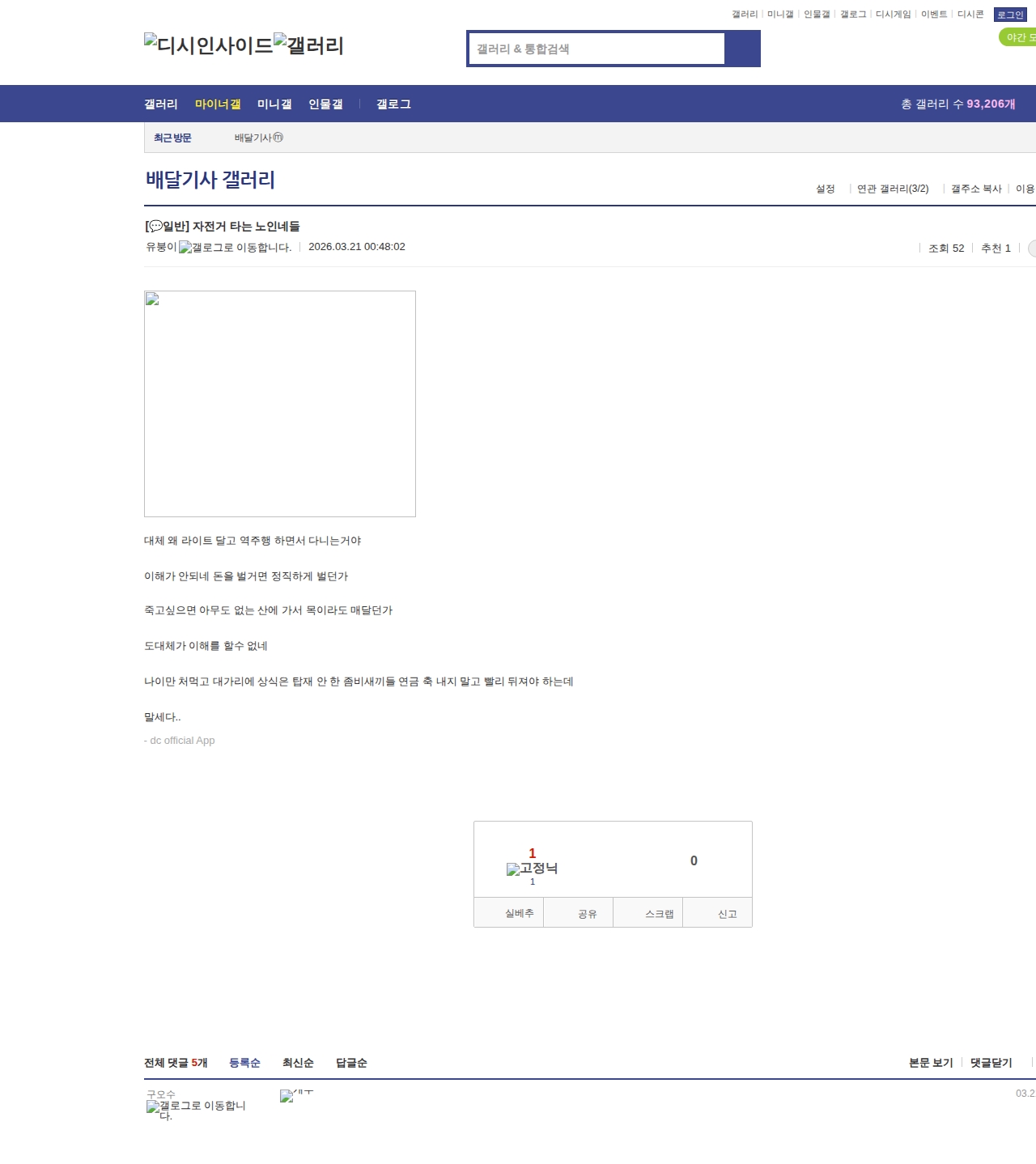Click 본문 보기 to return to post body
1036x1164 pixels.
point(931,1063)
